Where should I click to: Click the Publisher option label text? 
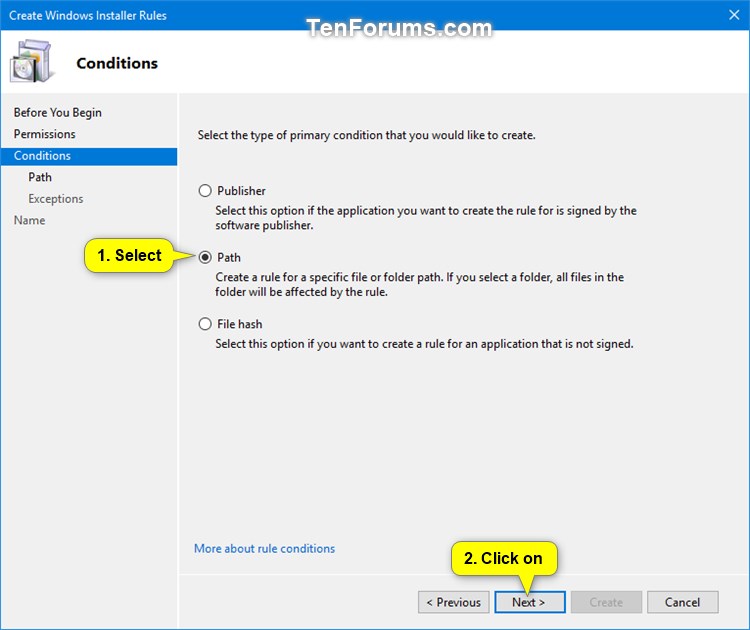click(x=241, y=191)
